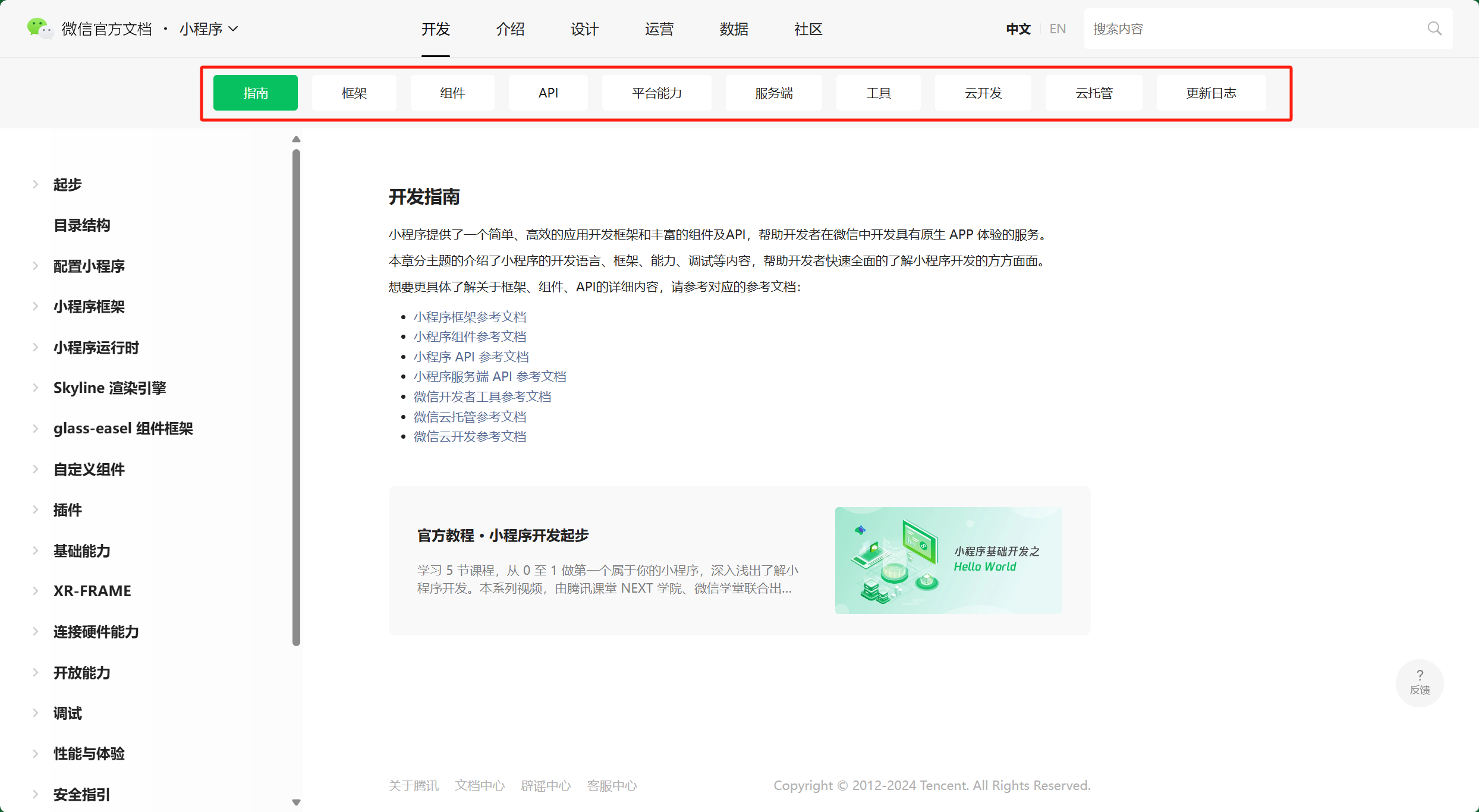
Task: Open the 小程序框架参考文档 link
Action: (x=470, y=316)
